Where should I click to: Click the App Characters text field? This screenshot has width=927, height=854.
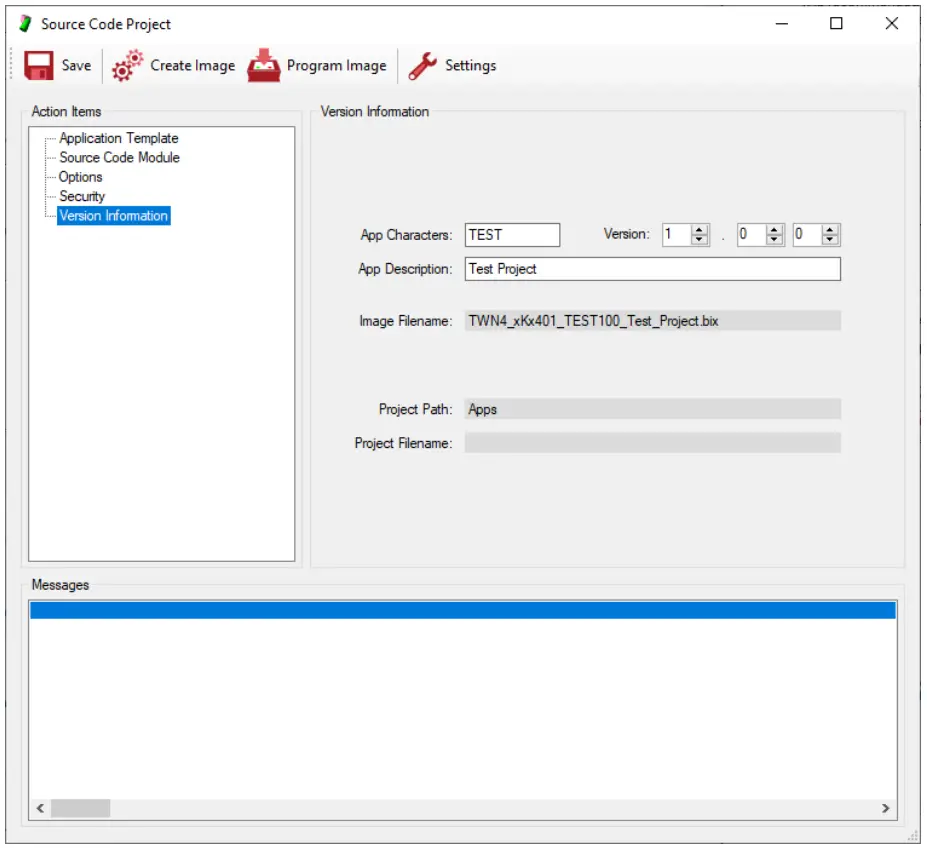click(512, 235)
